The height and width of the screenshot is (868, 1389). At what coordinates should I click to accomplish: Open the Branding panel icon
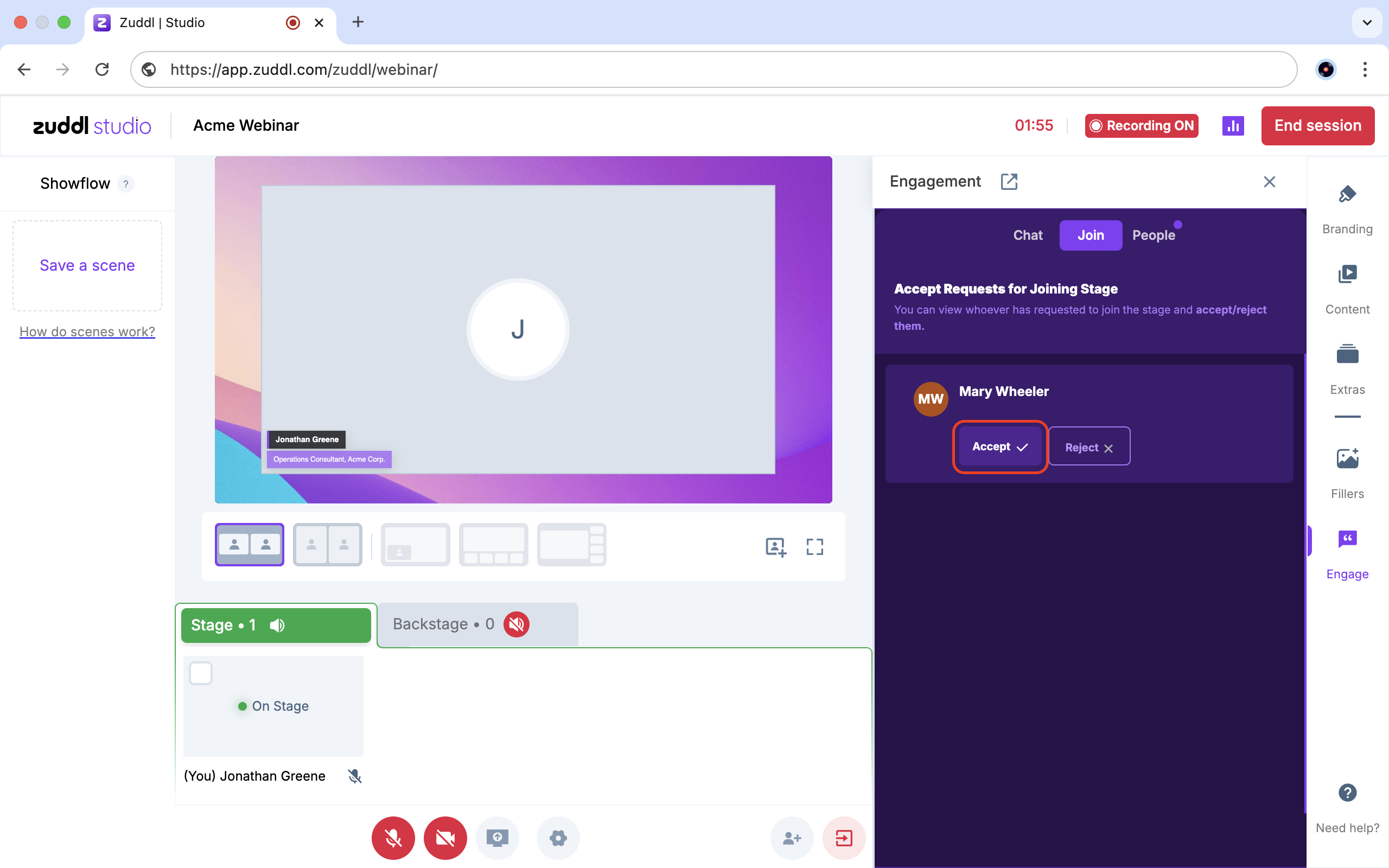(1347, 195)
